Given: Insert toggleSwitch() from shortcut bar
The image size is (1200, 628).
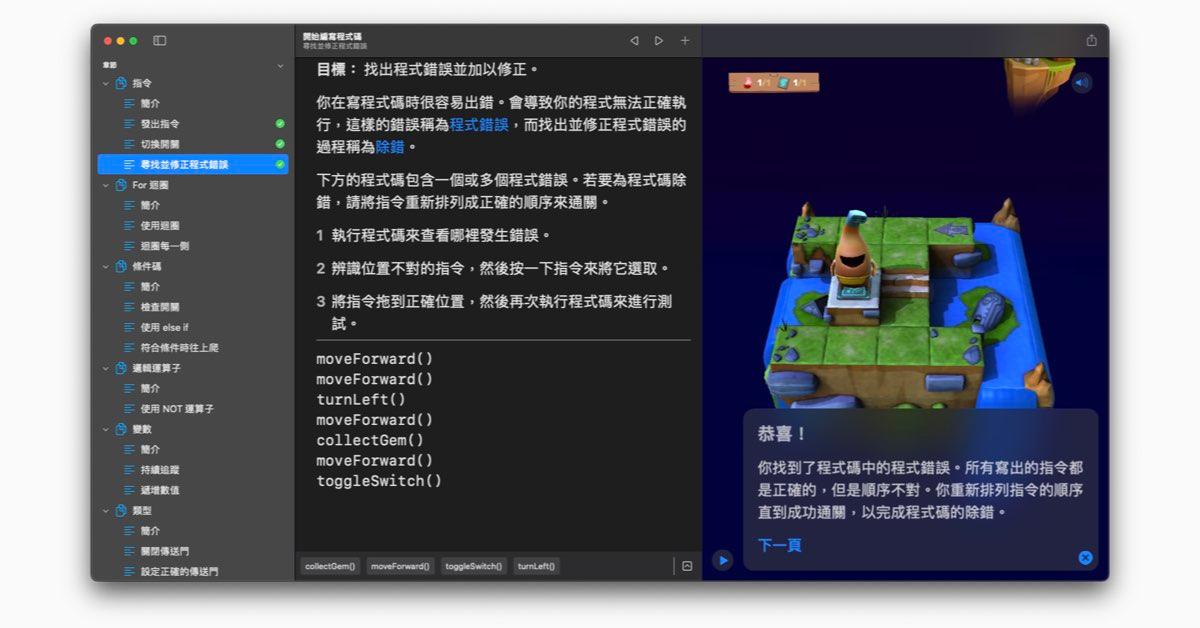Looking at the screenshot, I should click(x=473, y=566).
